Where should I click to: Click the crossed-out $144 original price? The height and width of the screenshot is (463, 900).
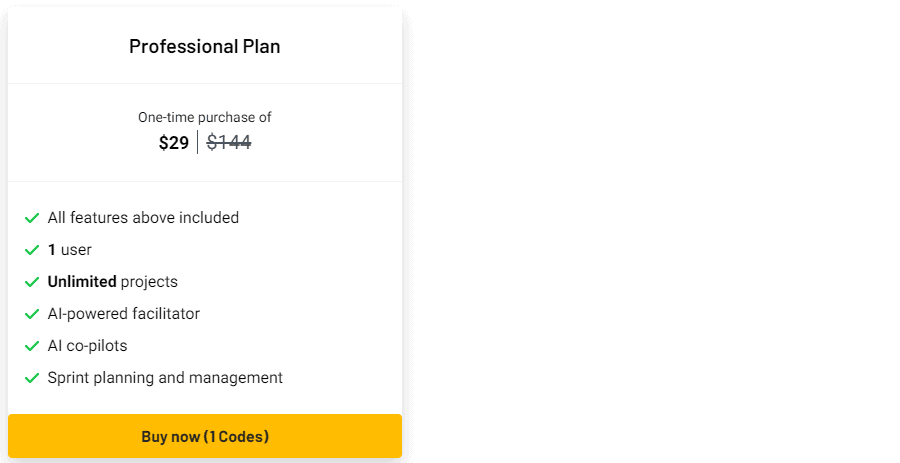click(x=229, y=143)
